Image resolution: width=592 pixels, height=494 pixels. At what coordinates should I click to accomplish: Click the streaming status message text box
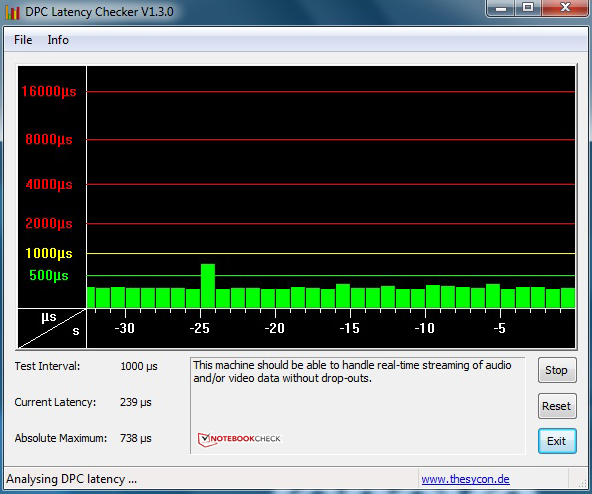pyautogui.click(x=358, y=406)
